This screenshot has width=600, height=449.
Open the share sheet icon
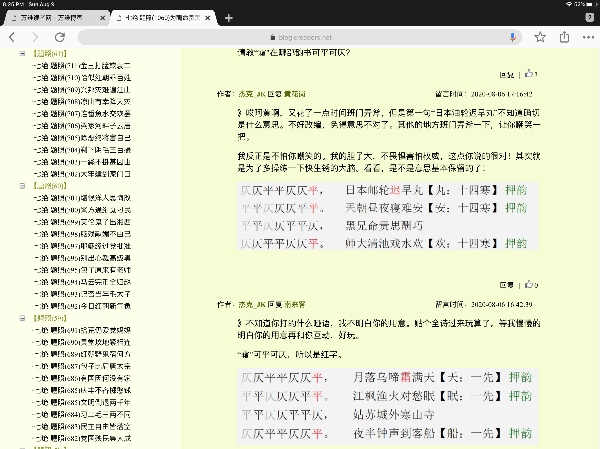pos(564,37)
